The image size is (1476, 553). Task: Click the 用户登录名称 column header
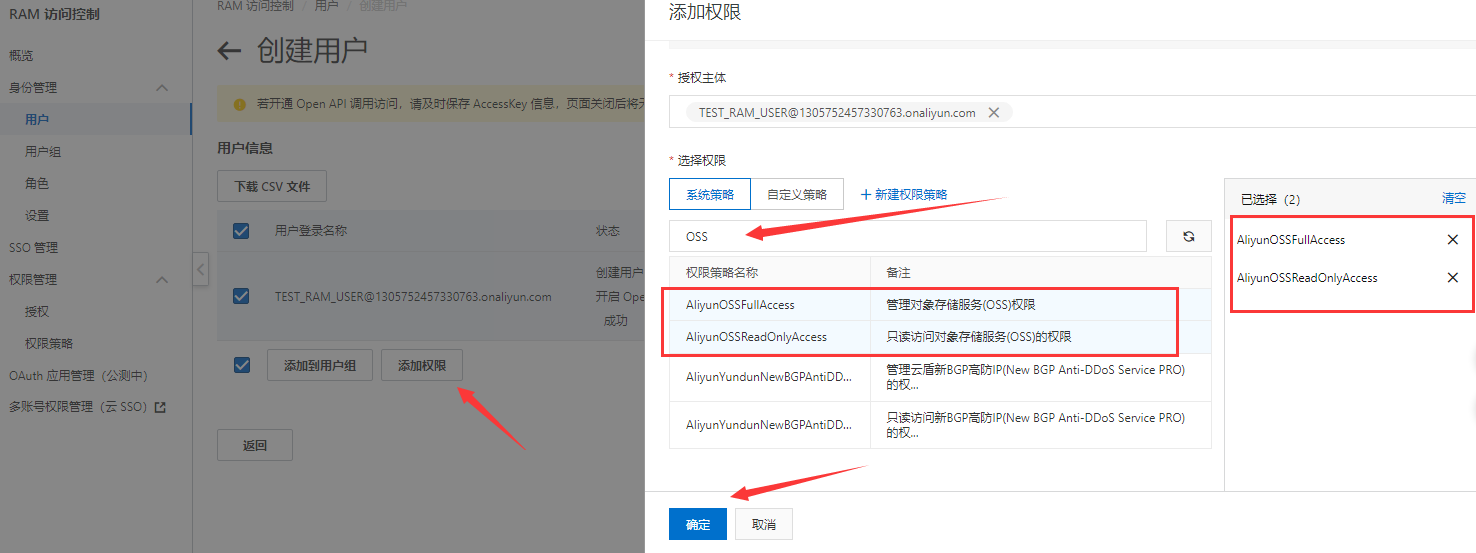click(x=311, y=231)
